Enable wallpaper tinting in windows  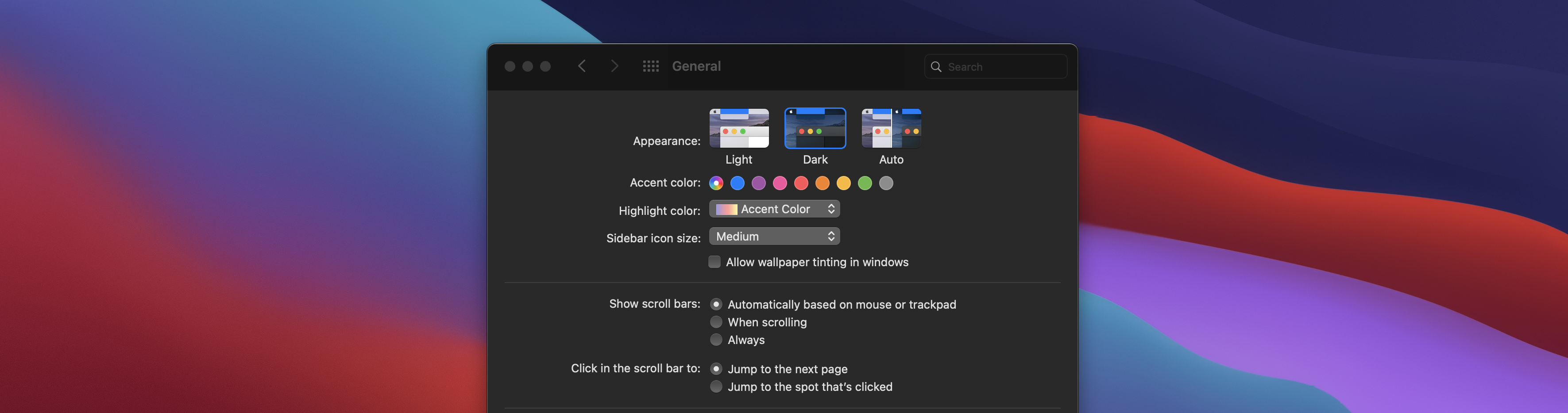pos(714,262)
